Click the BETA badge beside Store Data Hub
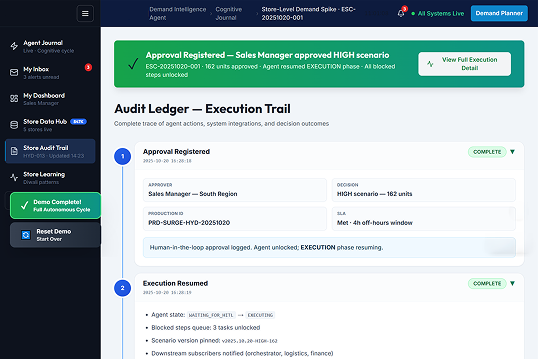The height and width of the screenshot is (360, 538). (x=79, y=121)
